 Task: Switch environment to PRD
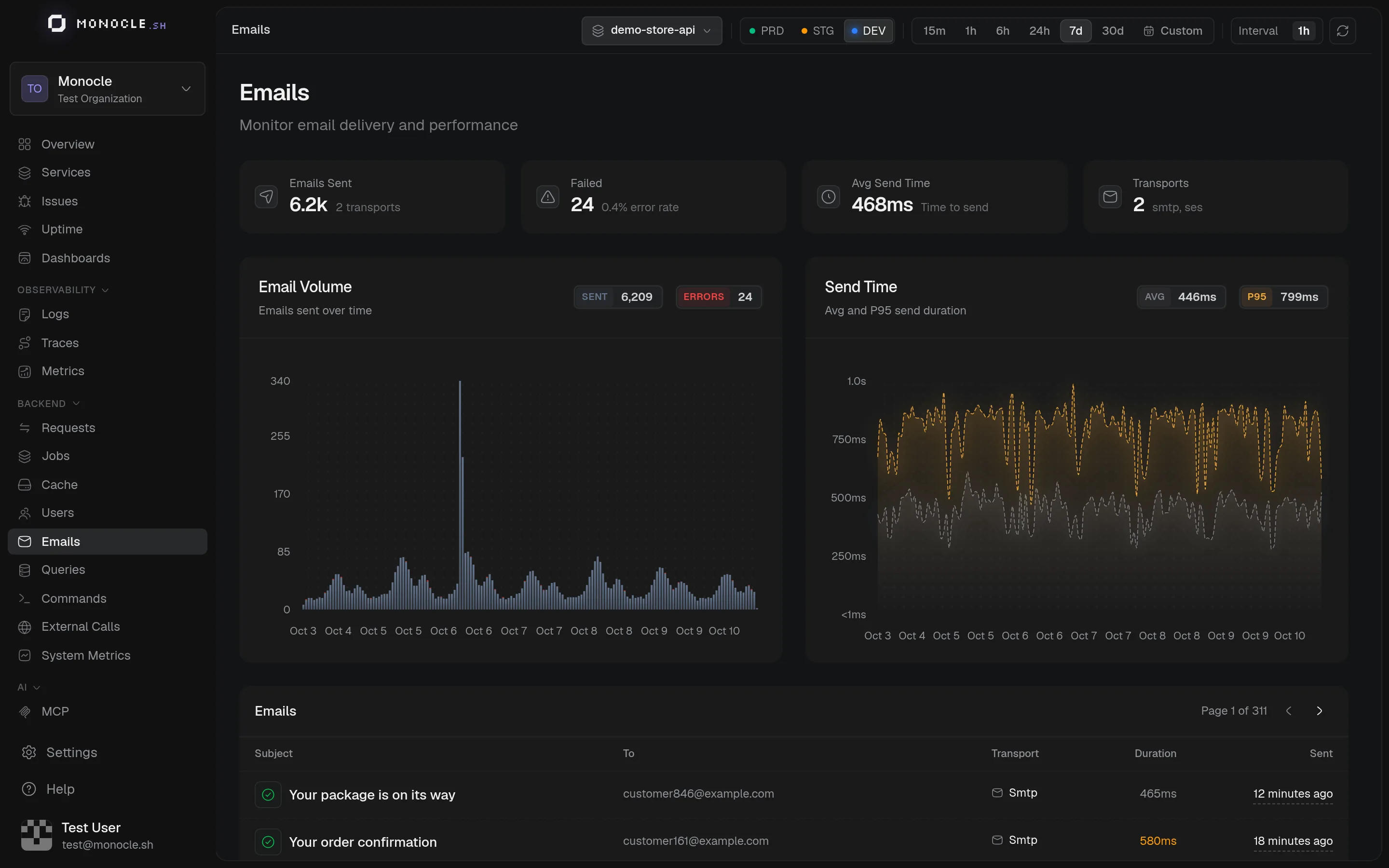pyautogui.click(x=766, y=30)
